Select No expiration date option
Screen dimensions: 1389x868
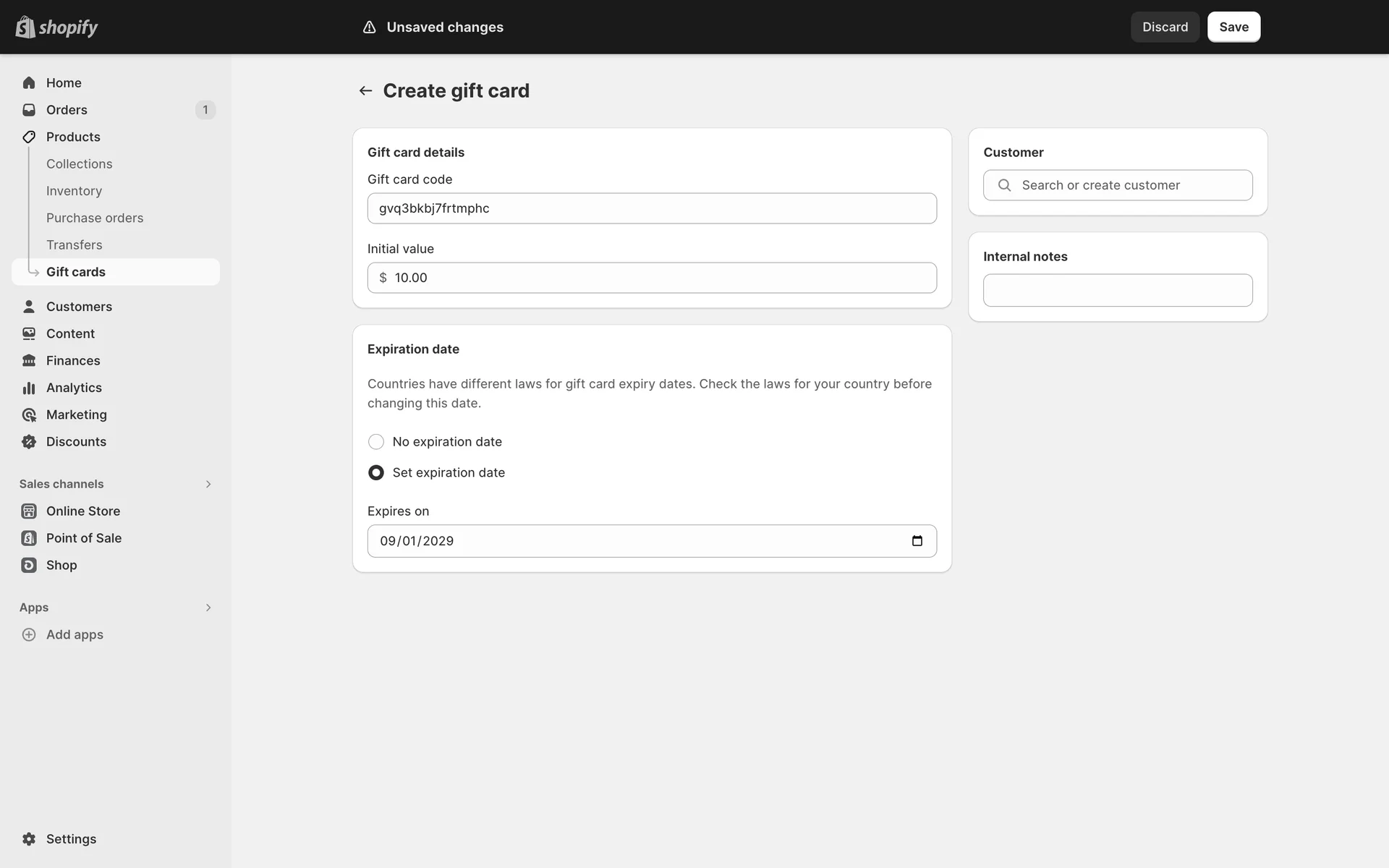376,442
